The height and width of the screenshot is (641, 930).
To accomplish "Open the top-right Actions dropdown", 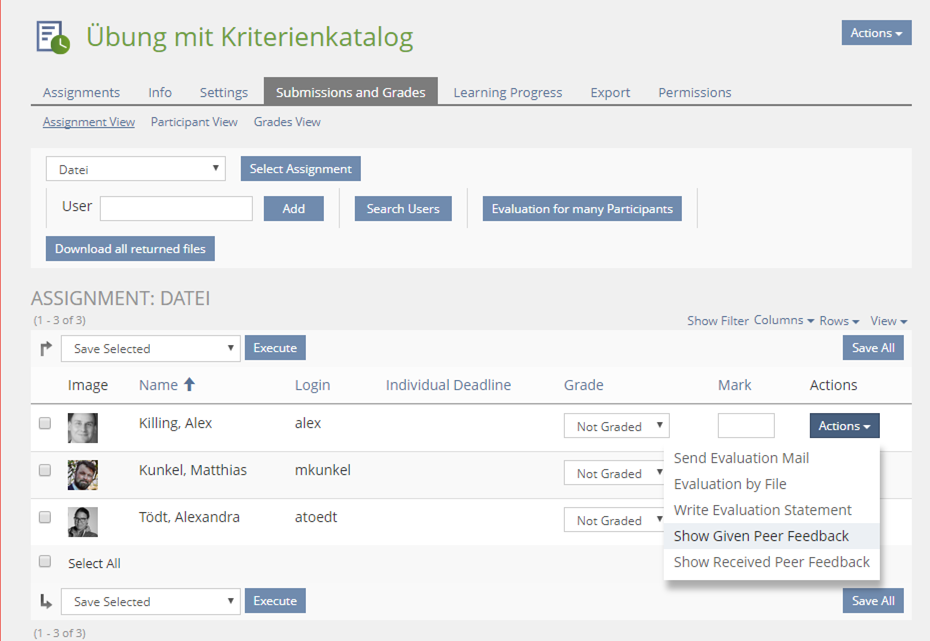I will (x=876, y=33).
